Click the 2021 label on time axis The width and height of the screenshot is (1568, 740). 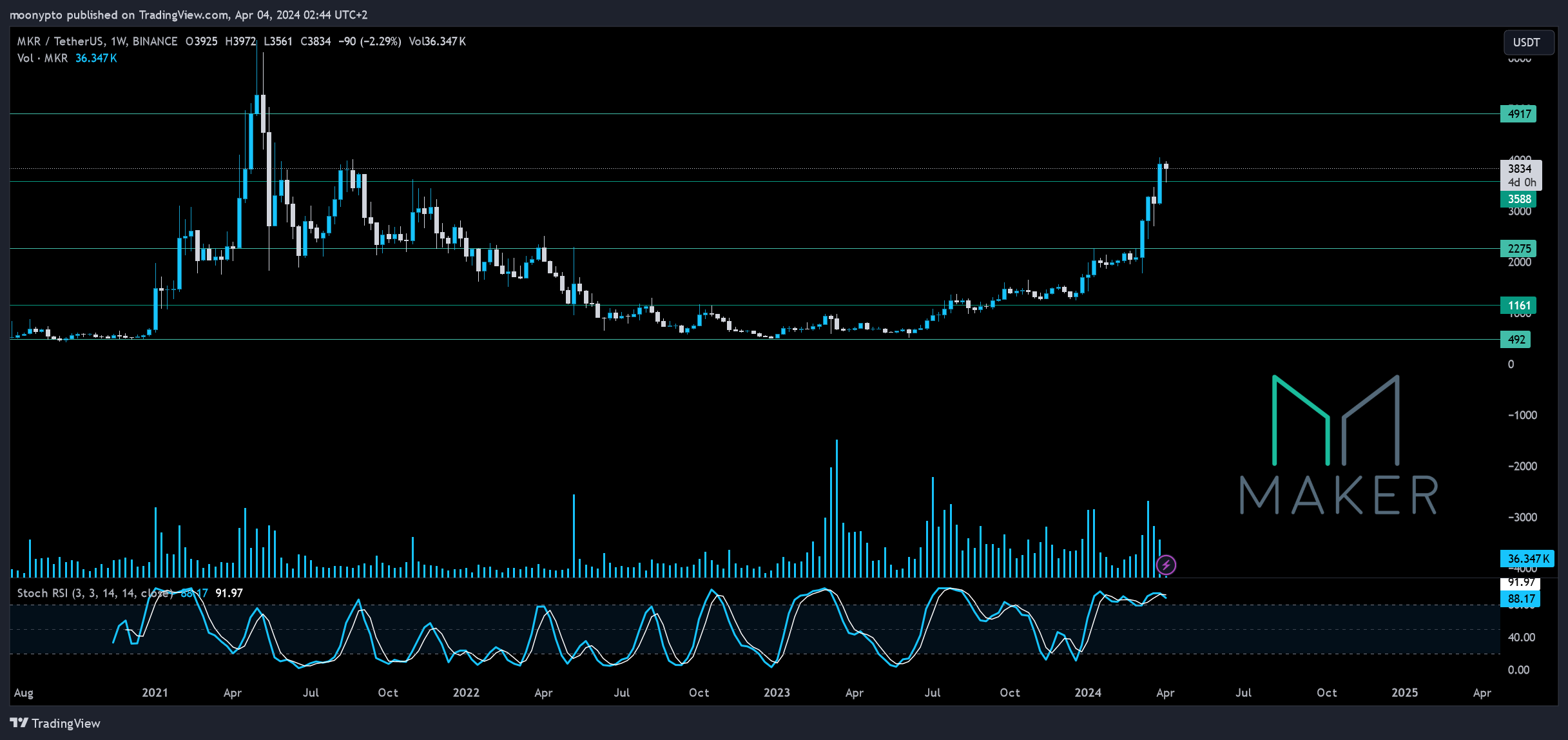tap(155, 693)
